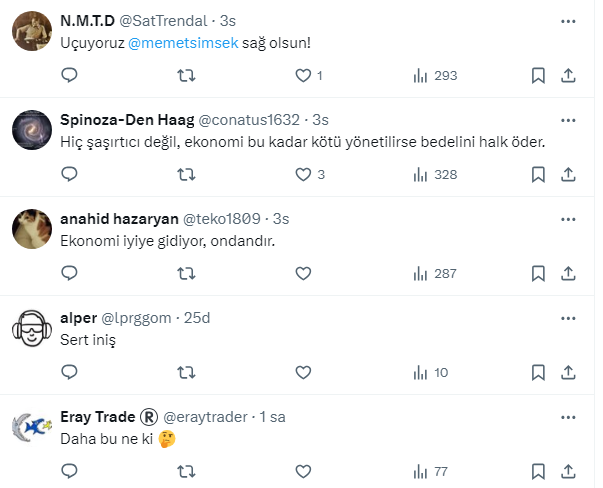Click alper's headphones avatar
Viewport: 603px width, 488px height.
click(x=32, y=329)
